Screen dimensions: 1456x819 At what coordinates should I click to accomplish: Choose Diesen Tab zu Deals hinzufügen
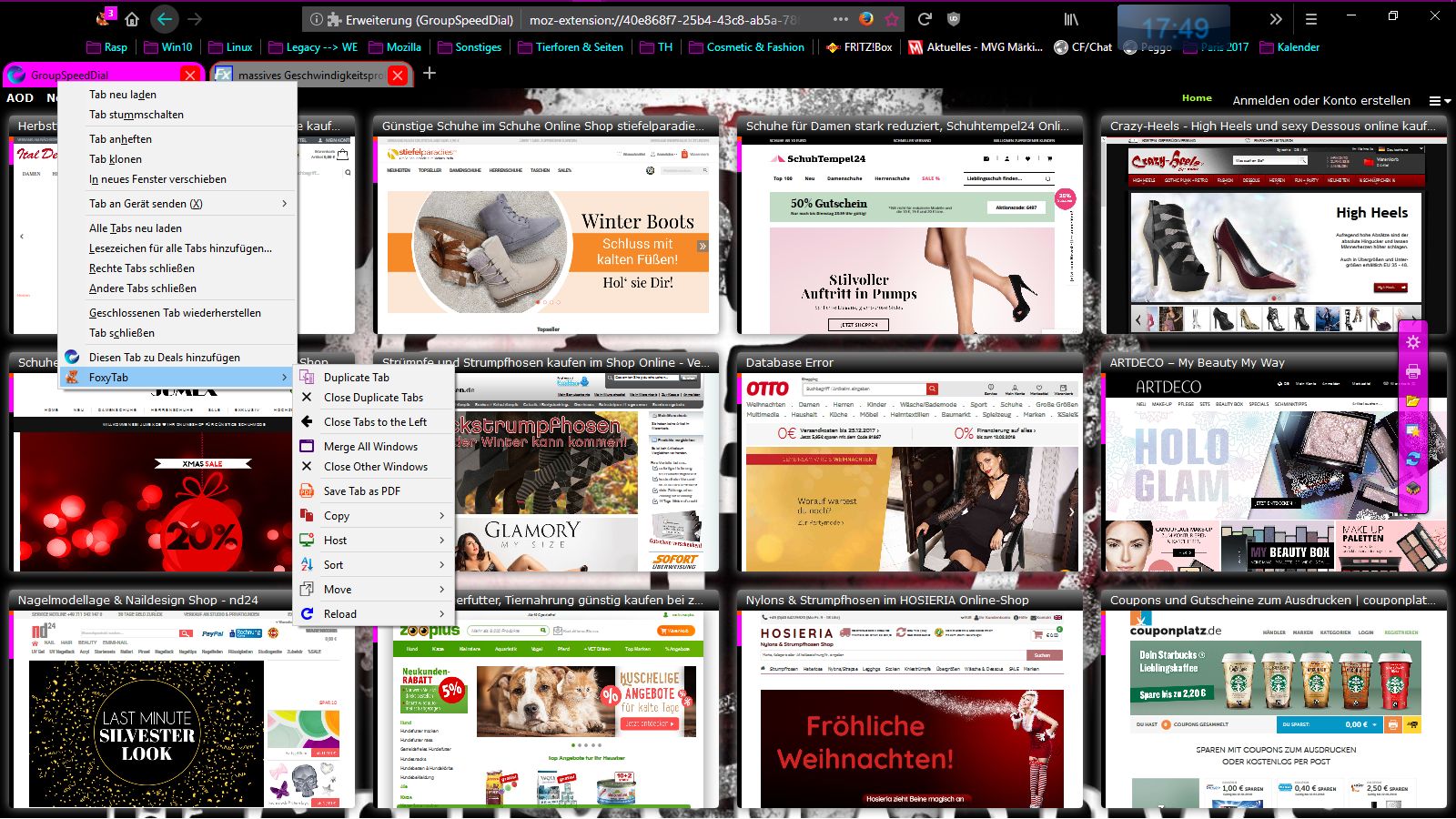(177, 357)
